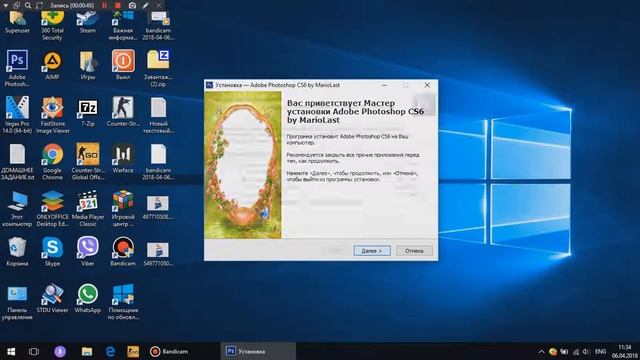Show hidden system tray icons
This screenshot has width=640, height=360.
pos(541,351)
